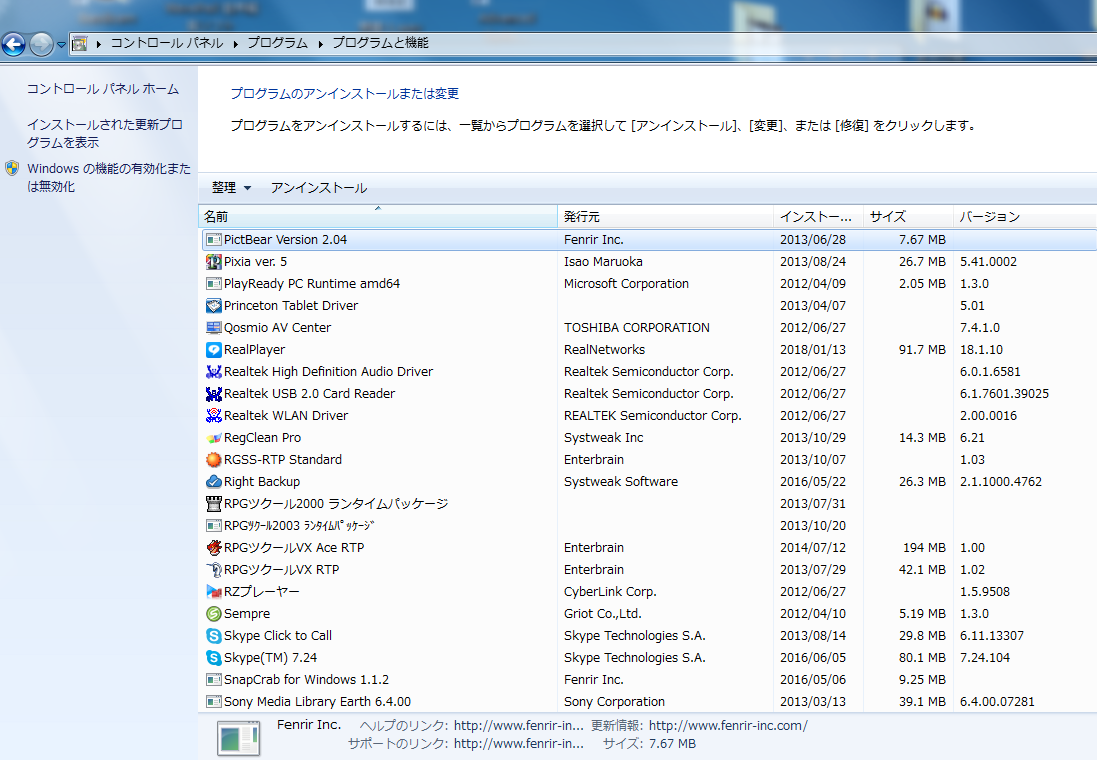This screenshot has height=760, width=1097.
Task: Click the Princeton Tablet Driver icon
Action: coord(213,306)
